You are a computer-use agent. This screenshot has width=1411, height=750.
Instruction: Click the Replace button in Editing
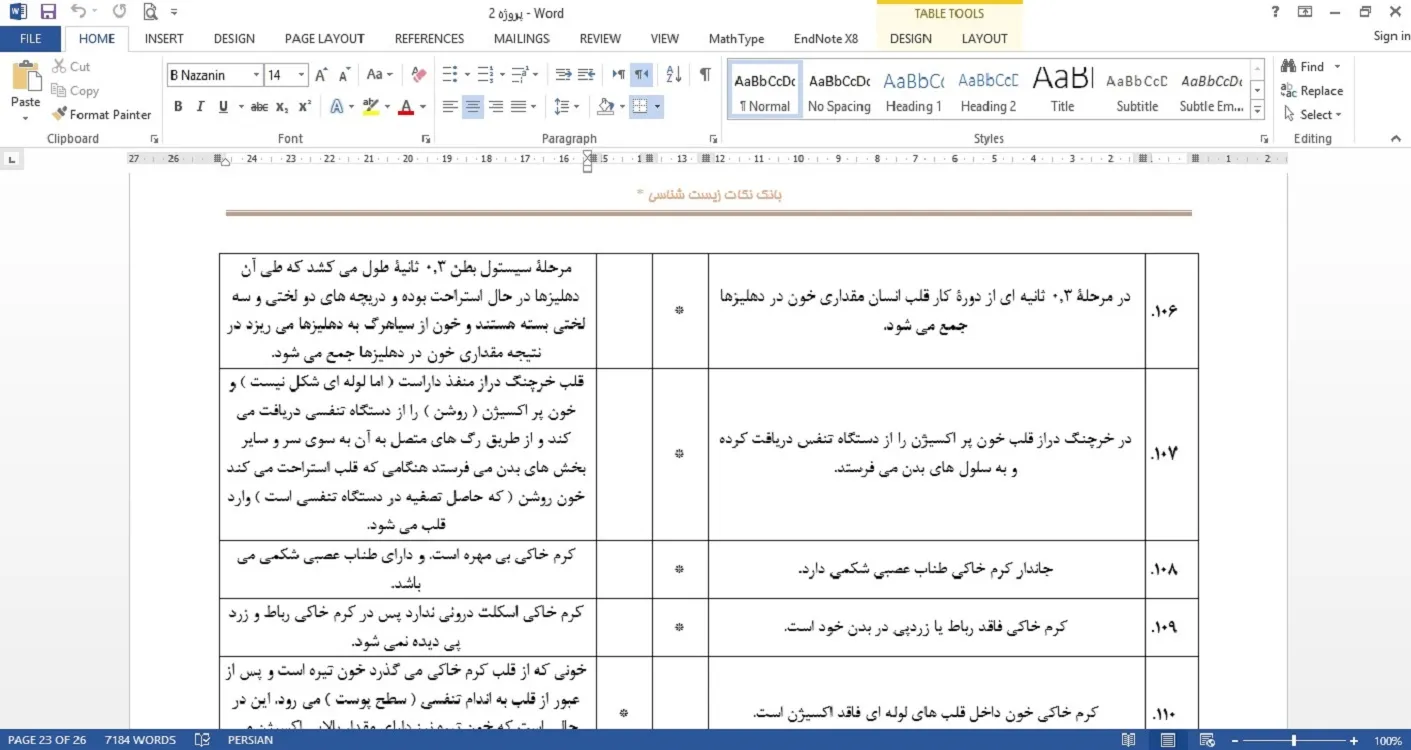click(1312, 91)
